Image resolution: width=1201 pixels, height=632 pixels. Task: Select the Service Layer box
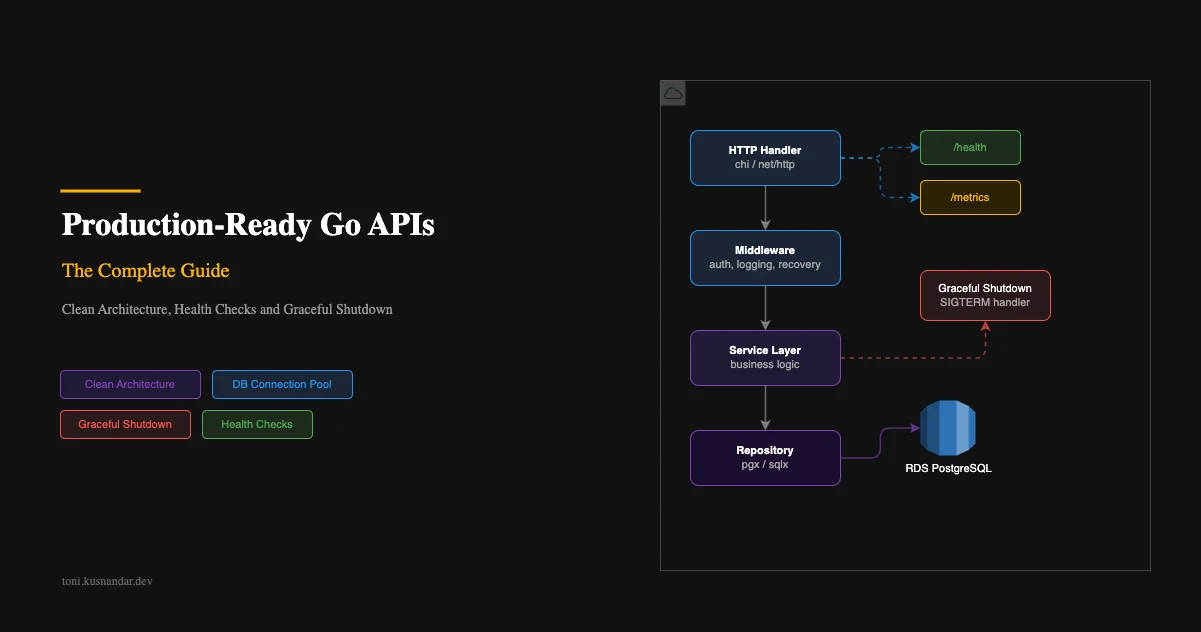(x=765, y=358)
